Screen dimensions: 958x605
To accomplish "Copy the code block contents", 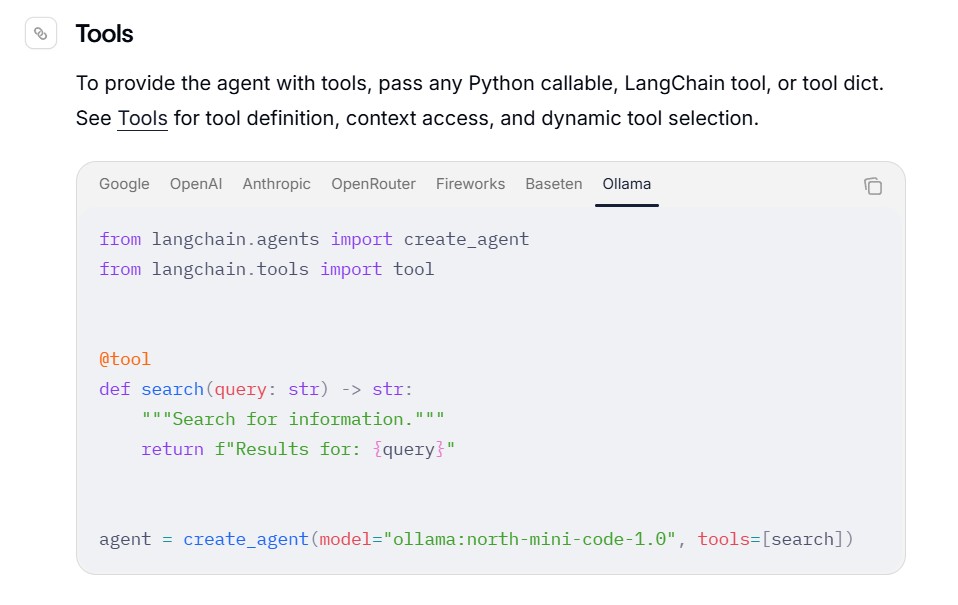I will click(x=872, y=186).
